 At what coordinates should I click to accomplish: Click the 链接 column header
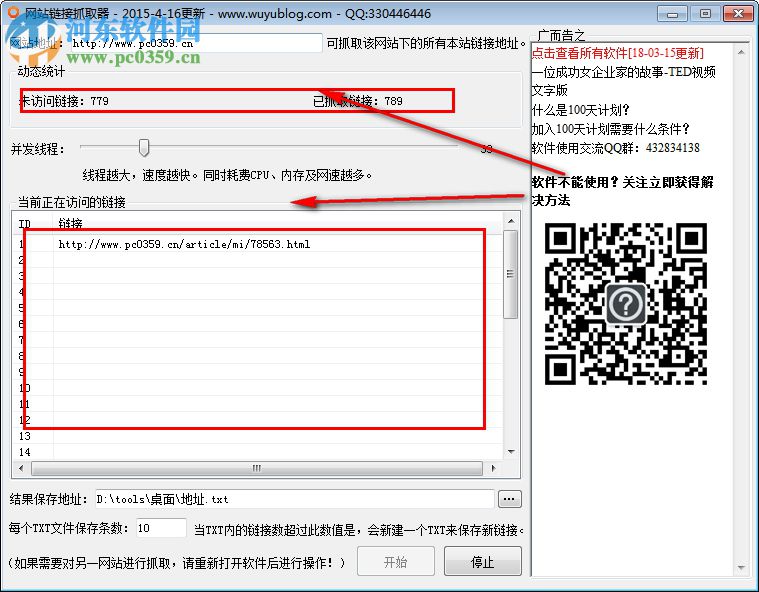tap(70, 223)
